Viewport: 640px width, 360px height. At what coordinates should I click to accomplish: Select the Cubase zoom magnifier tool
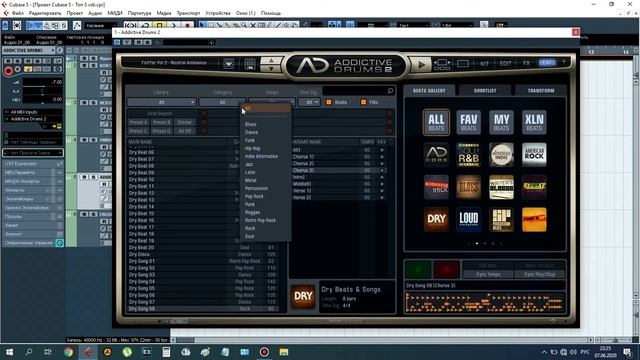coord(244,25)
